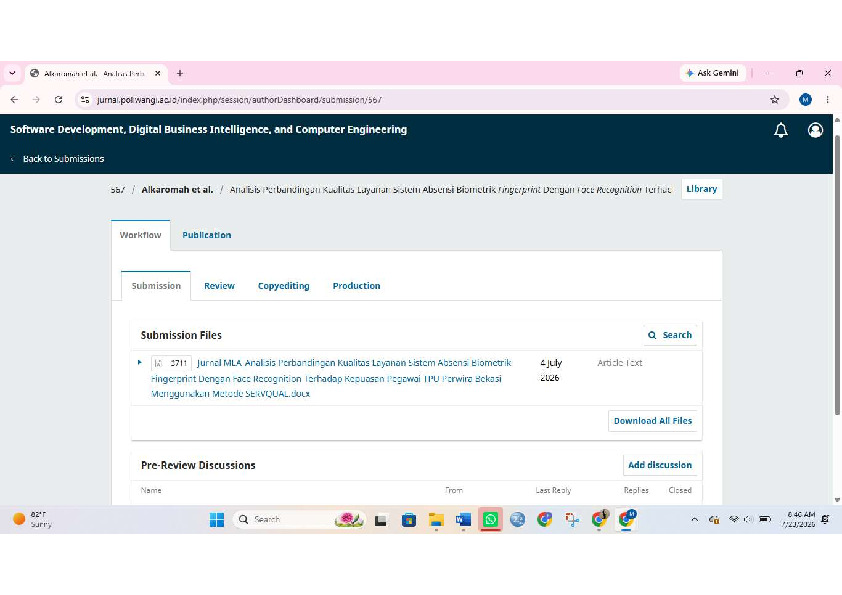842x595 pixels.
Task: Click Ask Gemini in Chrome
Action: (x=713, y=73)
